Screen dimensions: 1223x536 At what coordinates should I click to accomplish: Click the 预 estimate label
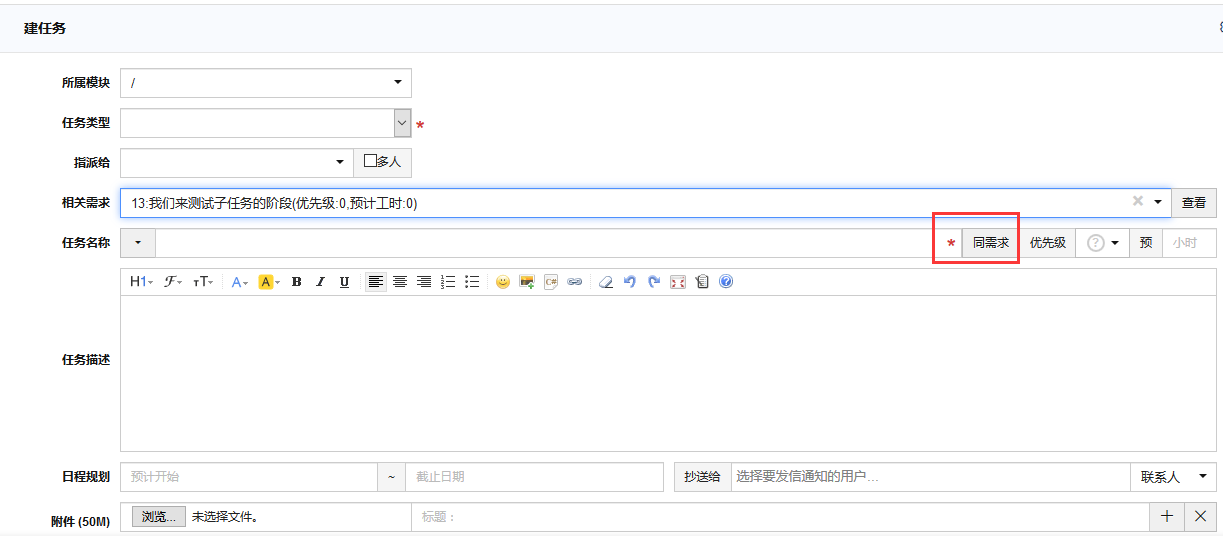(1146, 243)
